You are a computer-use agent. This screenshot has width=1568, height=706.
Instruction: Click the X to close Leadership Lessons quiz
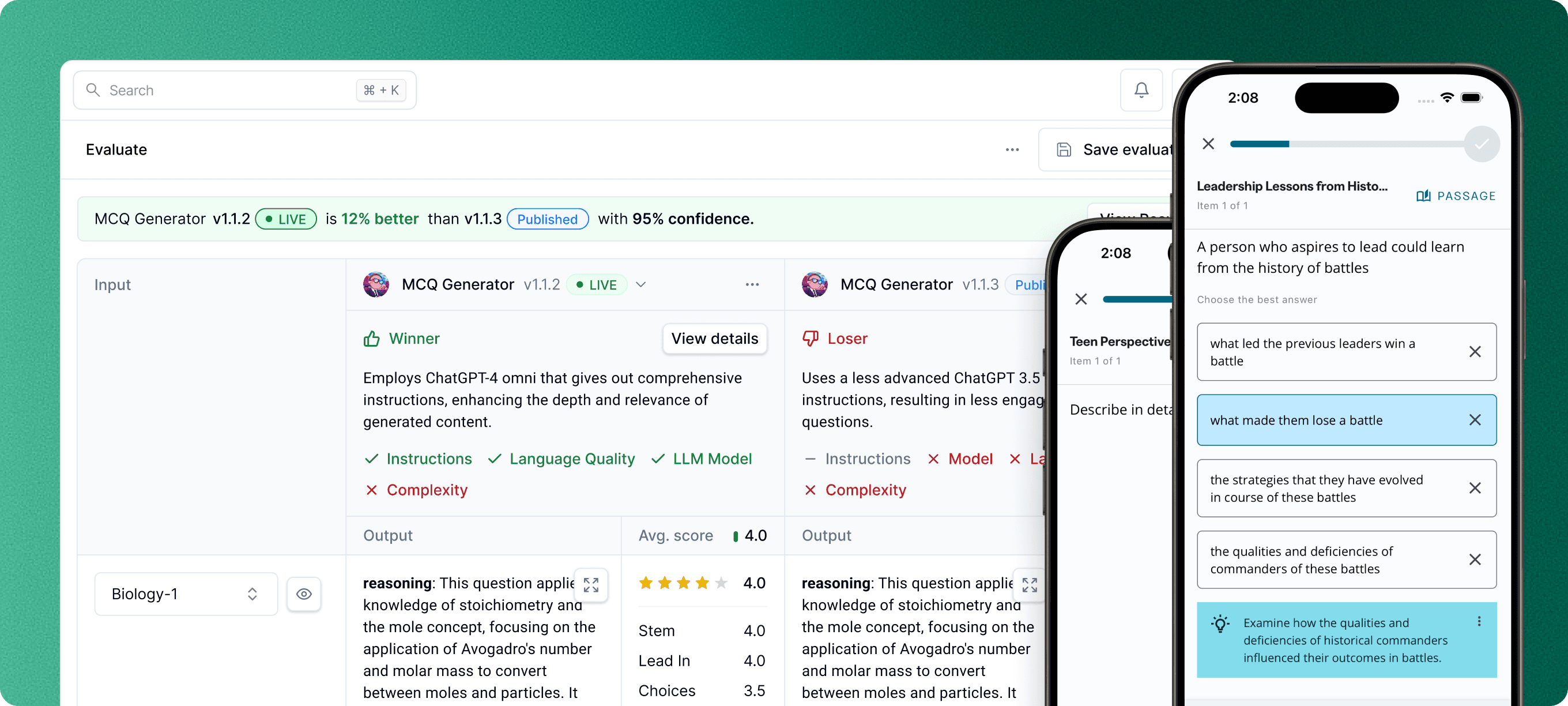click(x=1208, y=144)
